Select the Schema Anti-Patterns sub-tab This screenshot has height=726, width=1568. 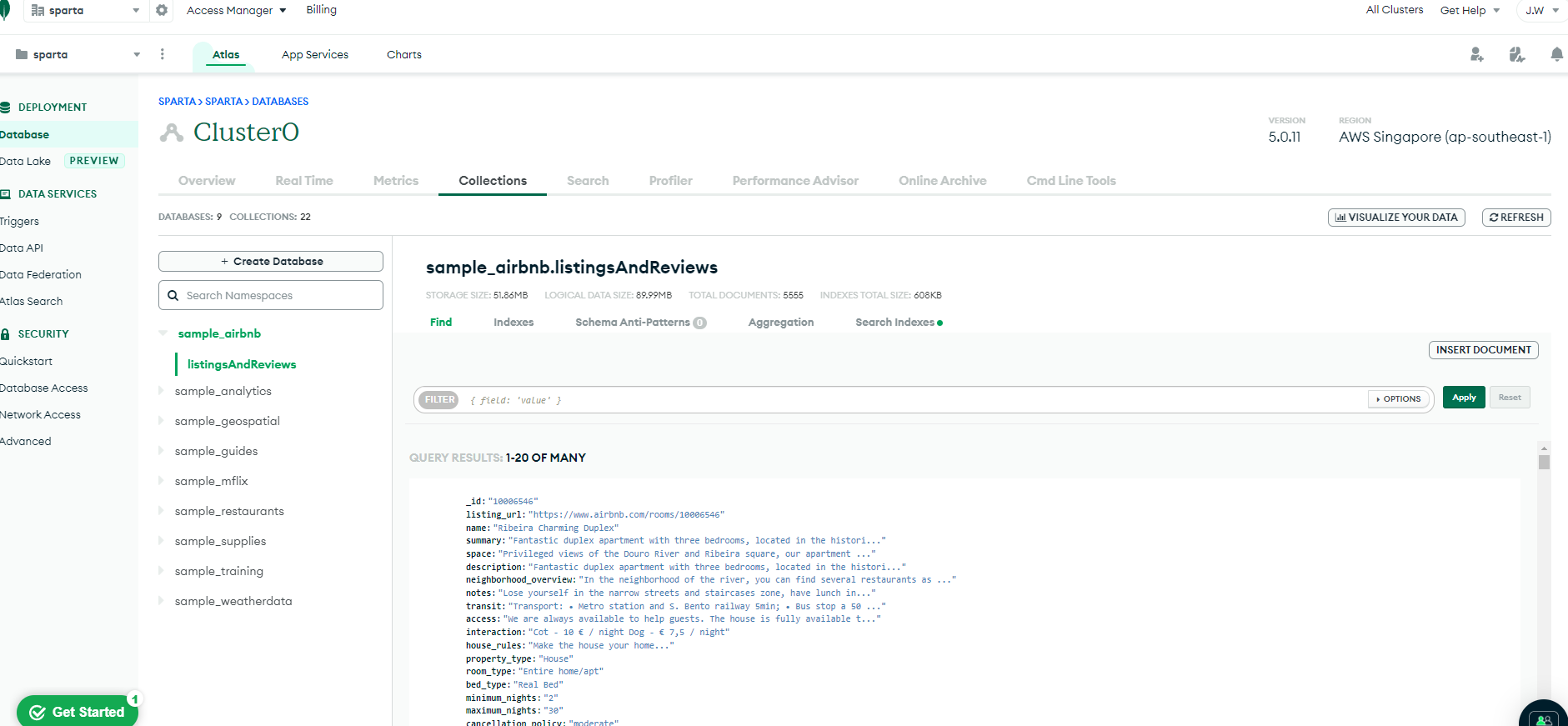pyautogui.click(x=640, y=323)
